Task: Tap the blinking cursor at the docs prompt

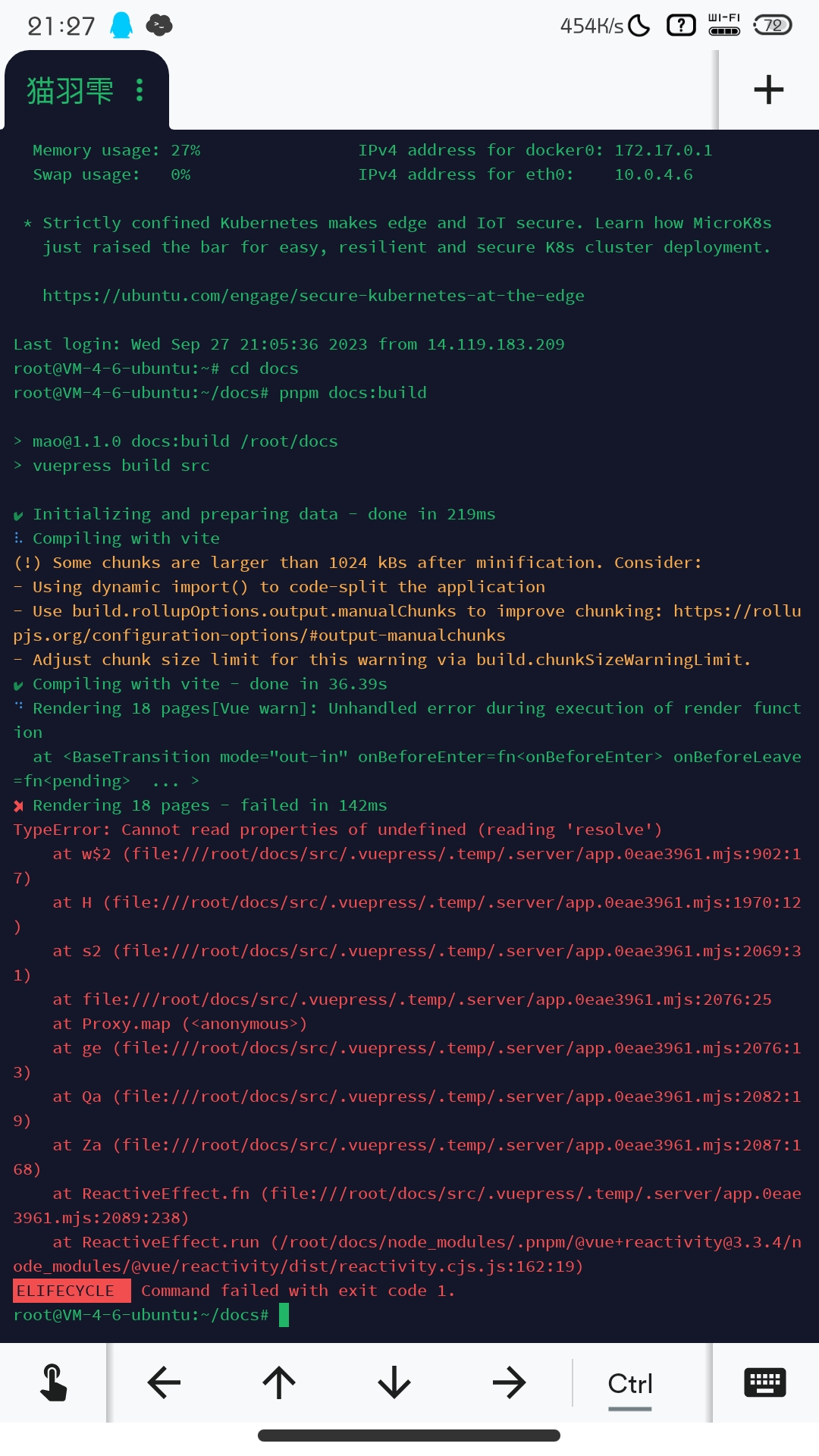Action: 287,1315
